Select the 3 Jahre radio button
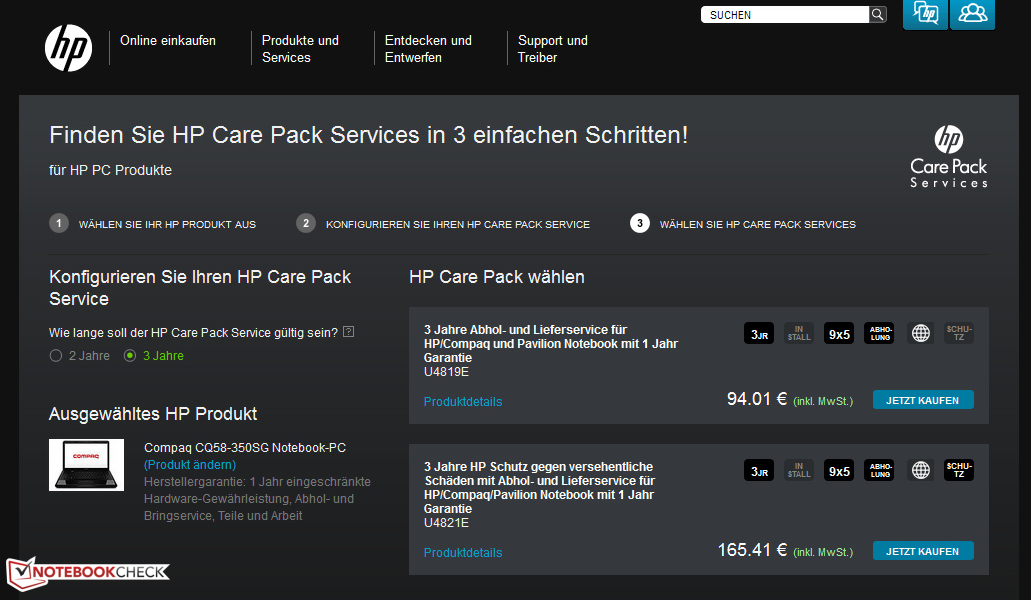Image resolution: width=1031 pixels, height=600 pixels. click(130, 356)
